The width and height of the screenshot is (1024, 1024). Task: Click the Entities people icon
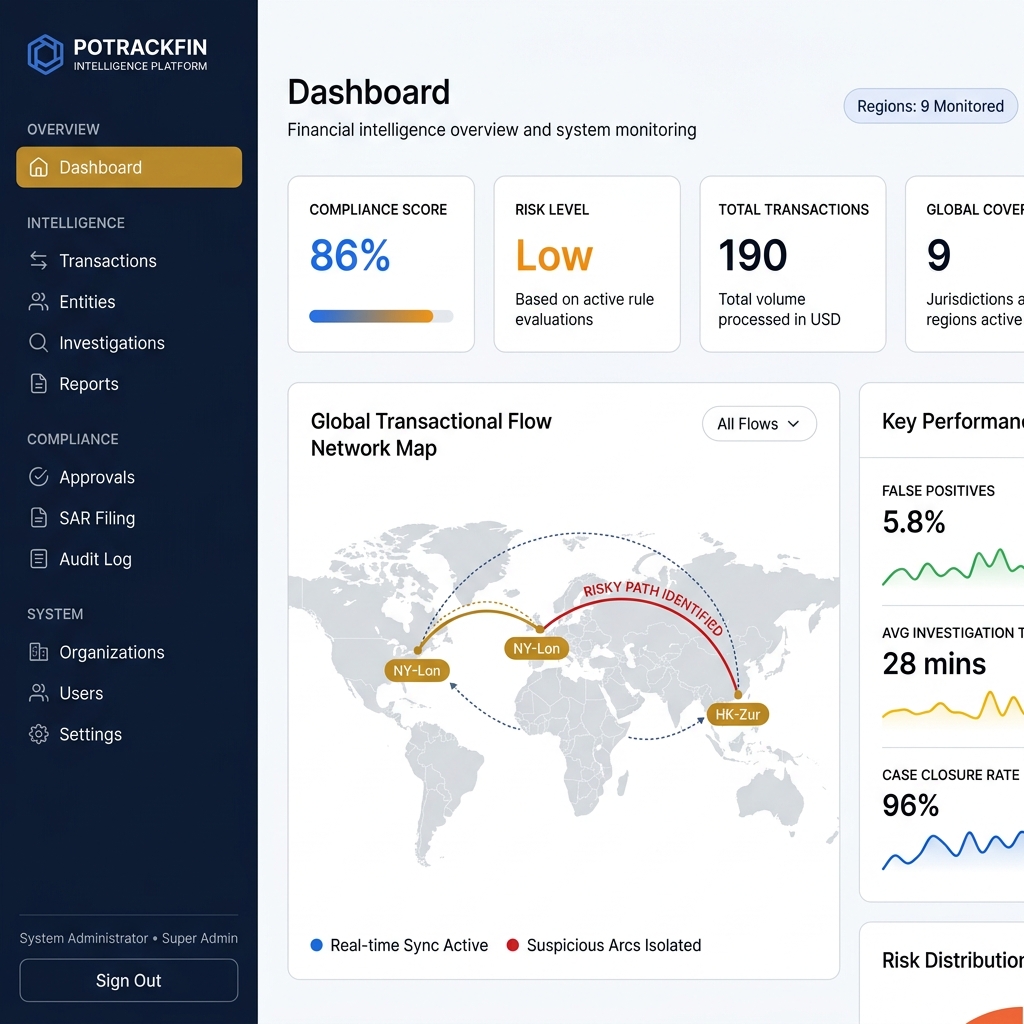(x=39, y=302)
